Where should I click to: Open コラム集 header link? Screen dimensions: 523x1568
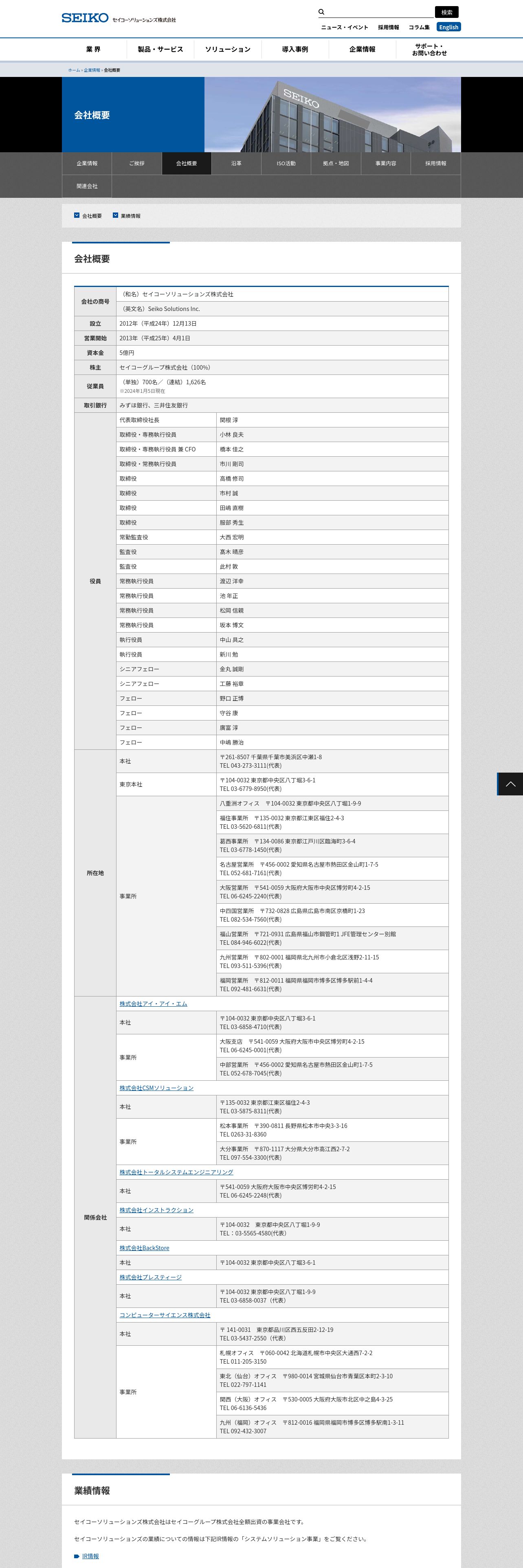pos(419,27)
